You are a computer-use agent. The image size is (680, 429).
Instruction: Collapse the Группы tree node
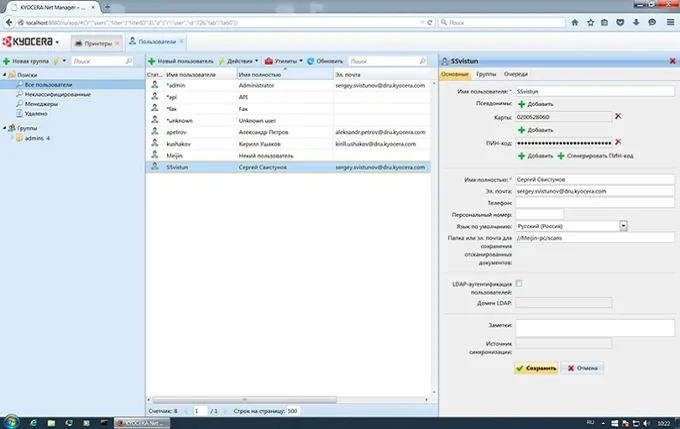pyautogui.click(x=5, y=128)
